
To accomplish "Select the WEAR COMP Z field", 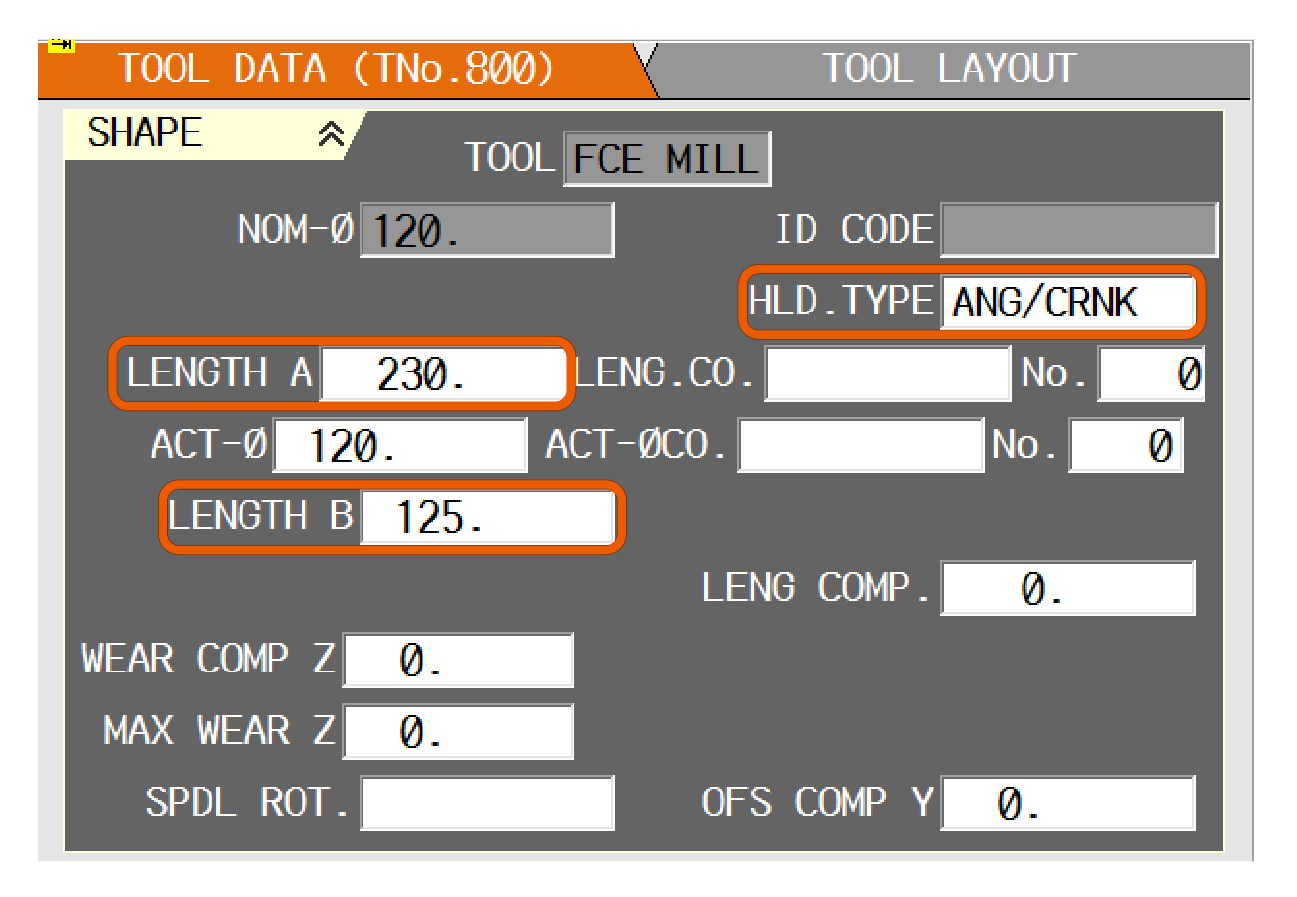I will pos(458,661).
